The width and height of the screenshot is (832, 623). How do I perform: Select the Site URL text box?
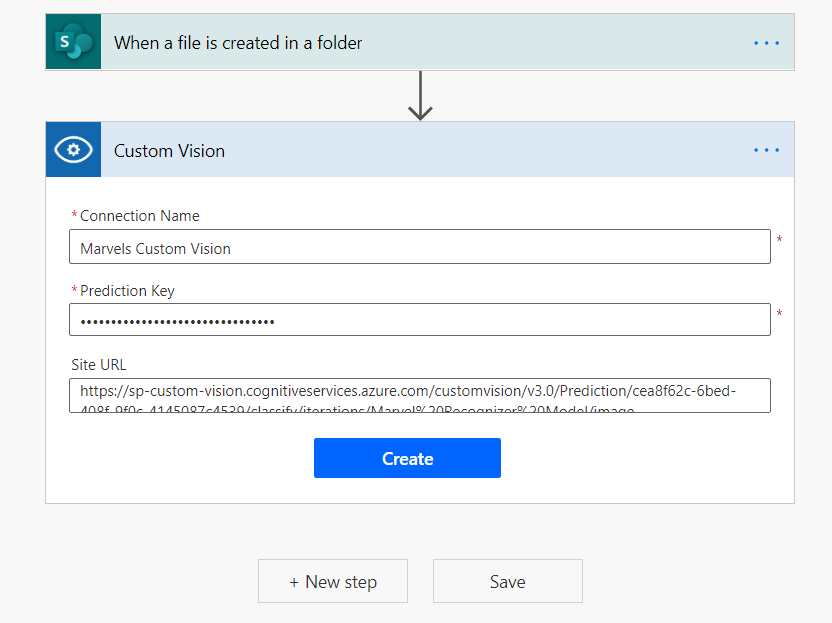coord(420,395)
